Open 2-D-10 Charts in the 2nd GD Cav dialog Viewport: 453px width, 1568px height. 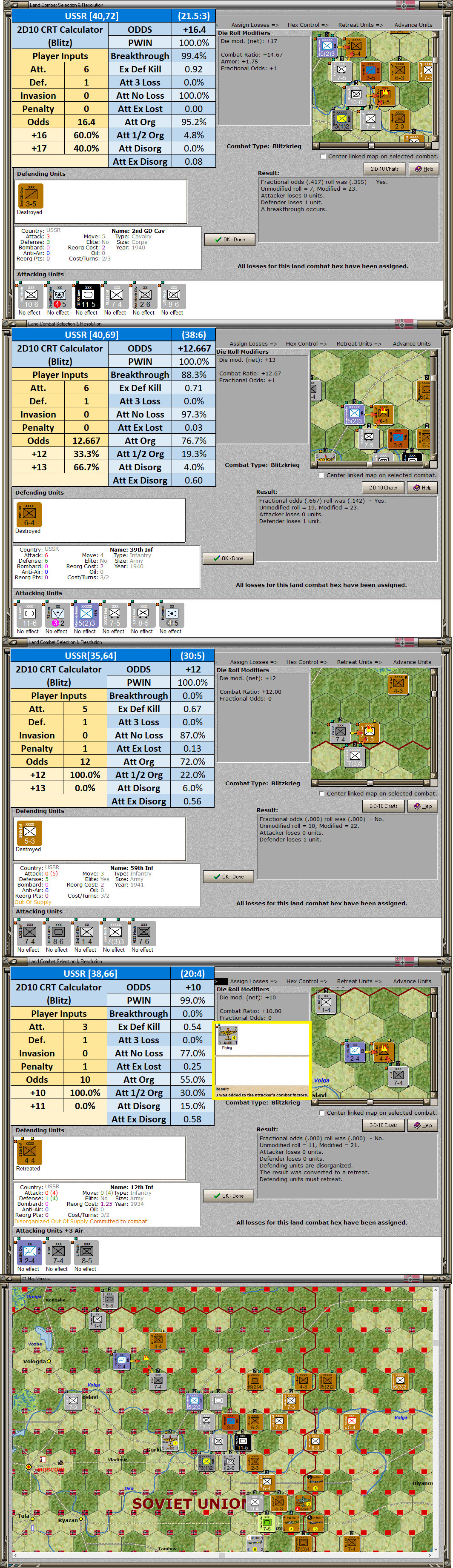385,169
